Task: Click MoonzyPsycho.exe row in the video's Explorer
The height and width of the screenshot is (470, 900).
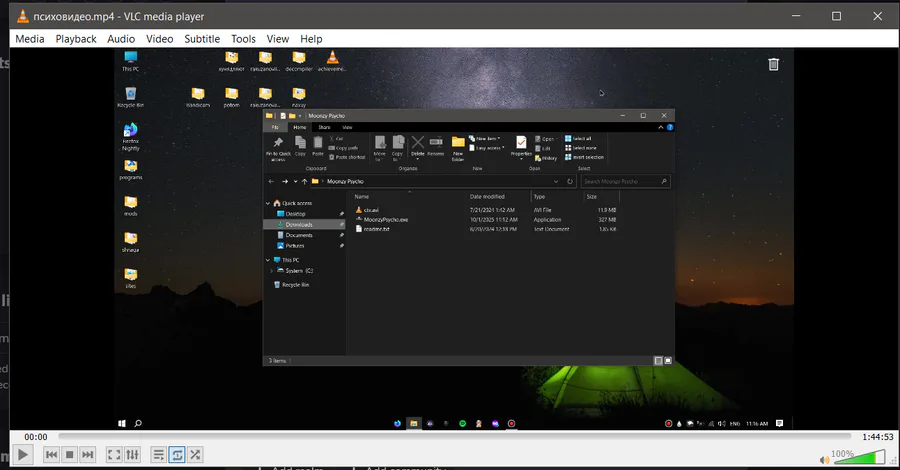Action: [x=486, y=219]
